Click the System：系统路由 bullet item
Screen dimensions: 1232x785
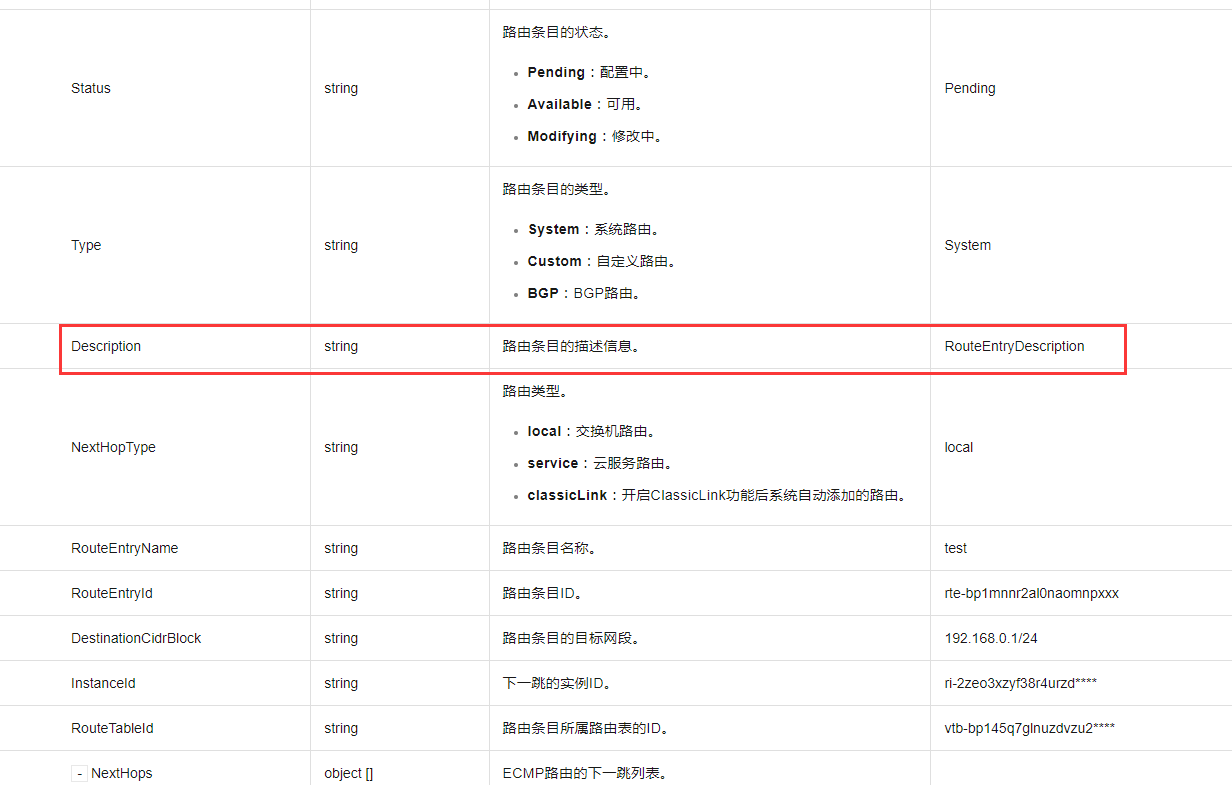[x=594, y=229]
